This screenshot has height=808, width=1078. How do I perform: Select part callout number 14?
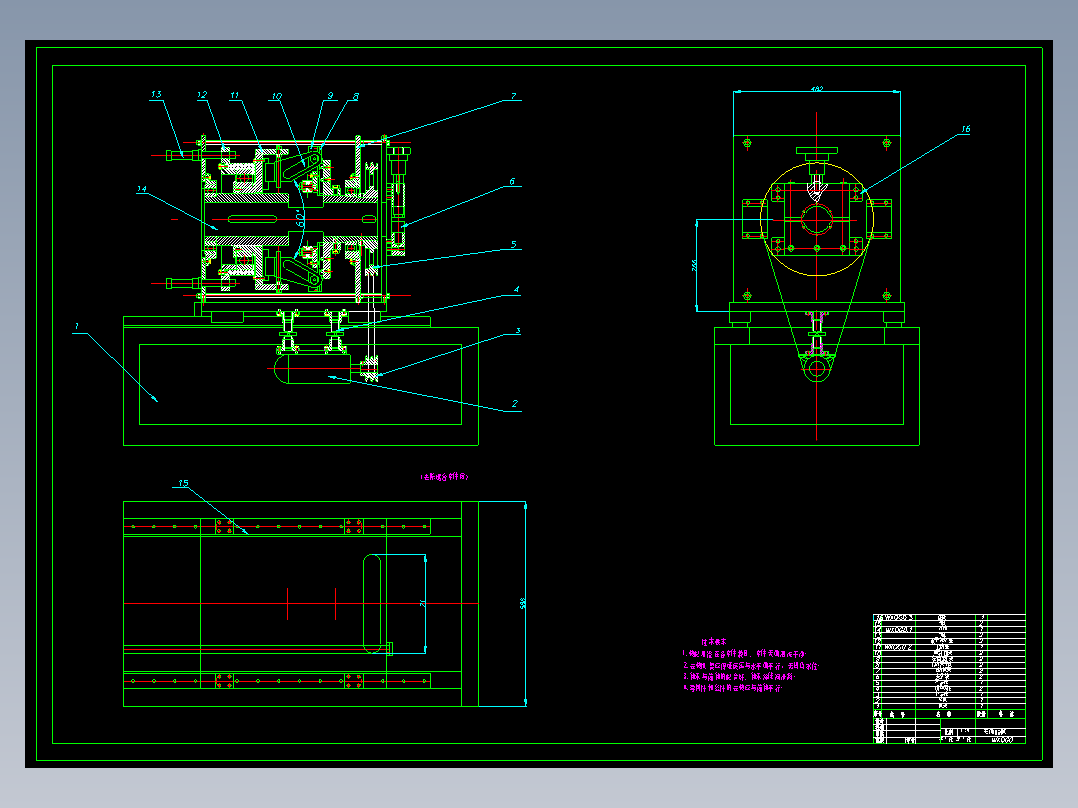[x=142, y=189]
